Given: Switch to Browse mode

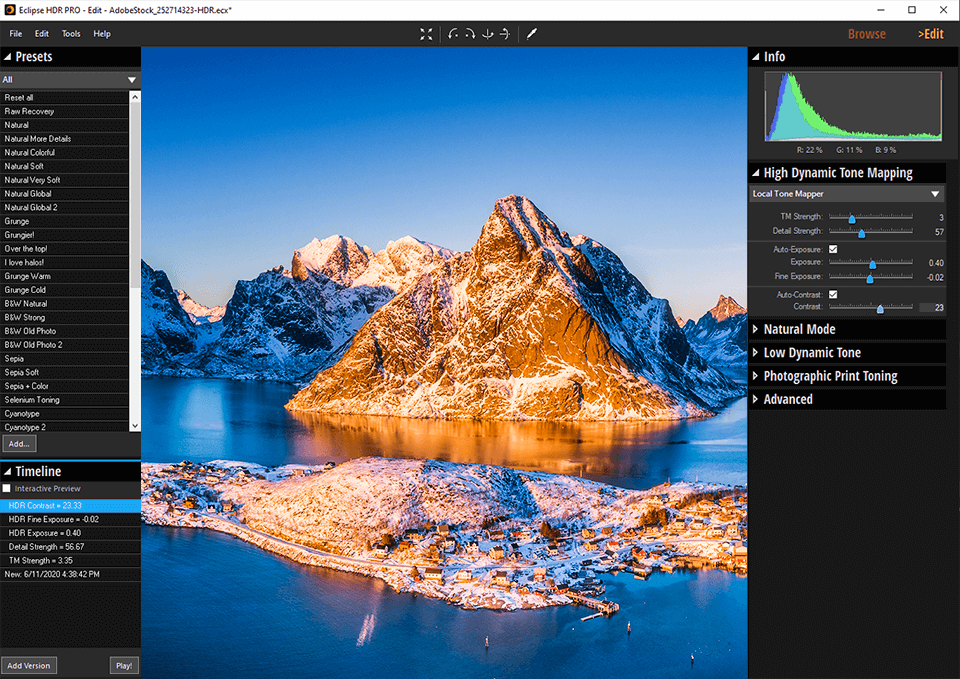Looking at the screenshot, I should pos(866,33).
